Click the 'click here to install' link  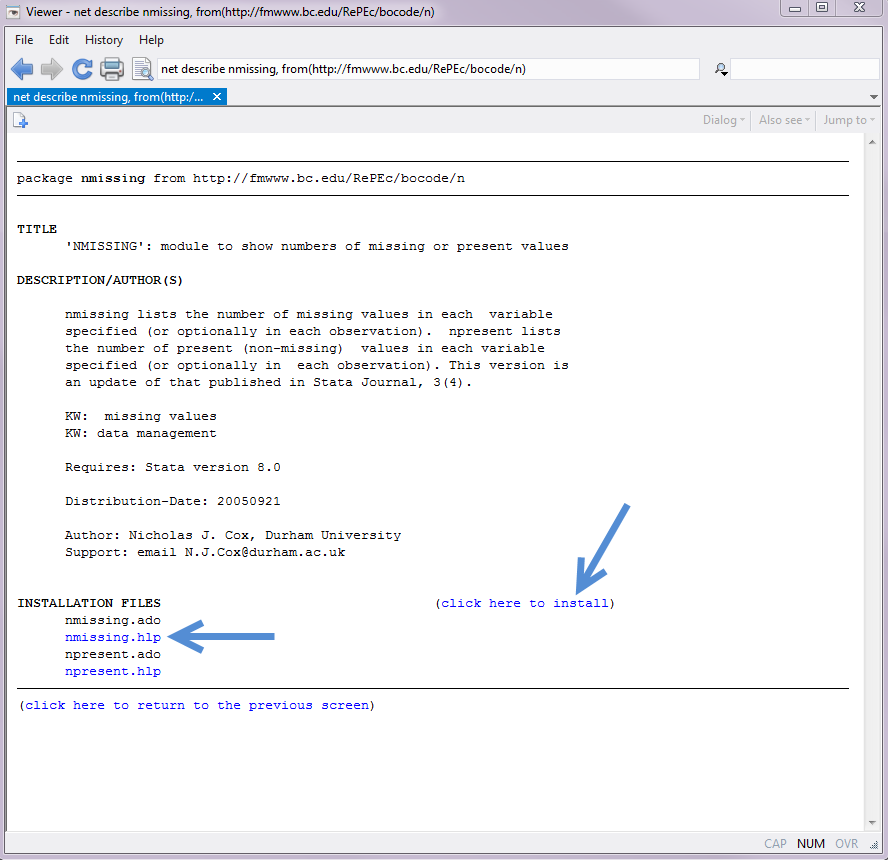pos(524,603)
